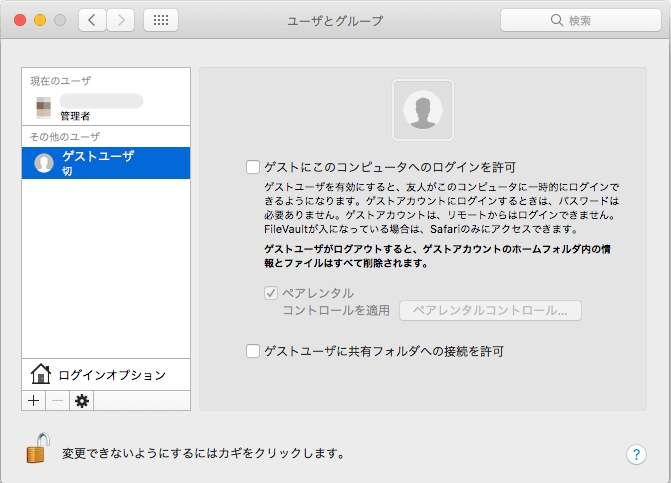
Task: Click the large guest account picture
Action: click(x=423, y=110)
